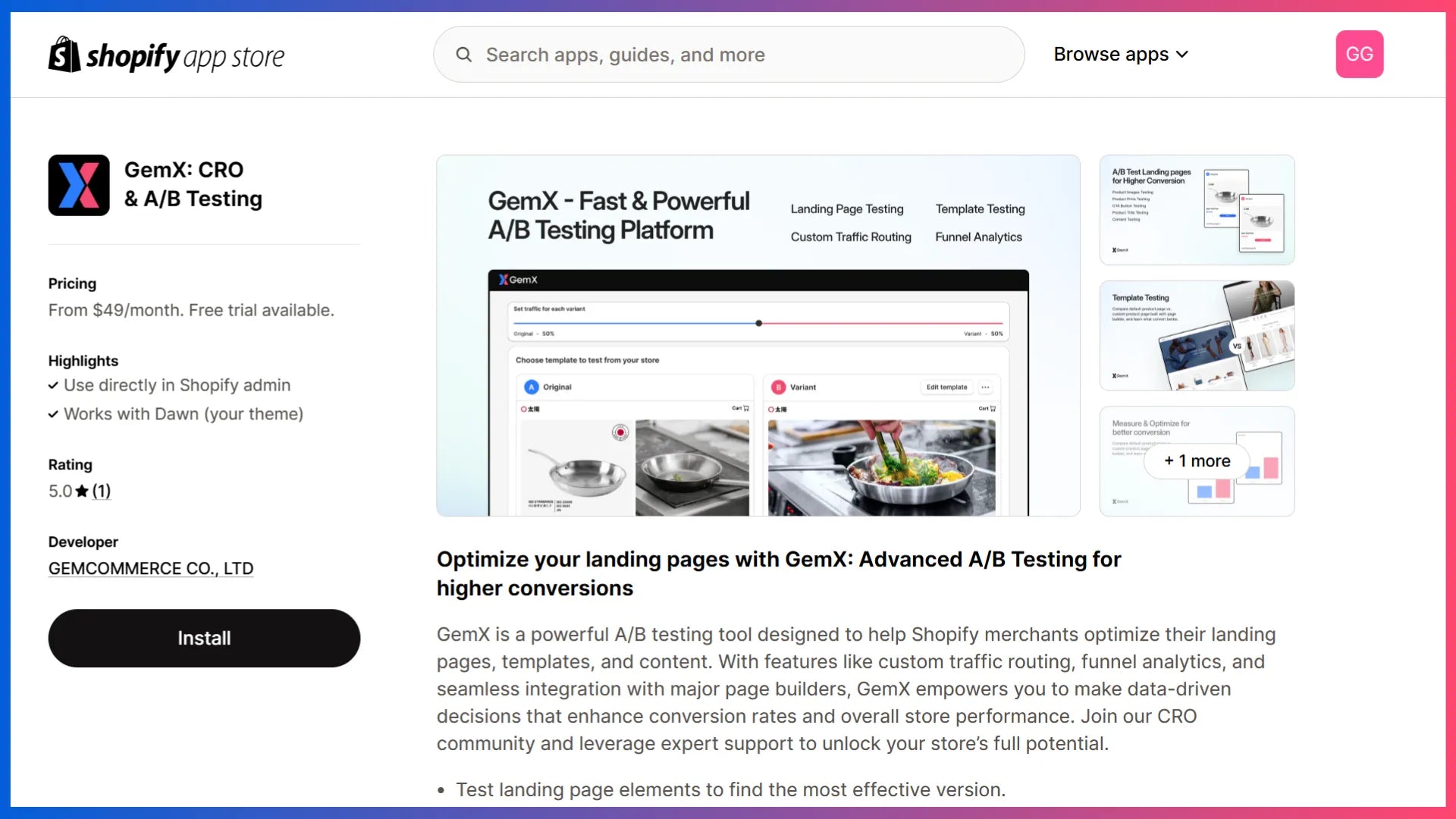Click the rating star icon
This screenshot has height=819, width=1456.
pos(82,491)
